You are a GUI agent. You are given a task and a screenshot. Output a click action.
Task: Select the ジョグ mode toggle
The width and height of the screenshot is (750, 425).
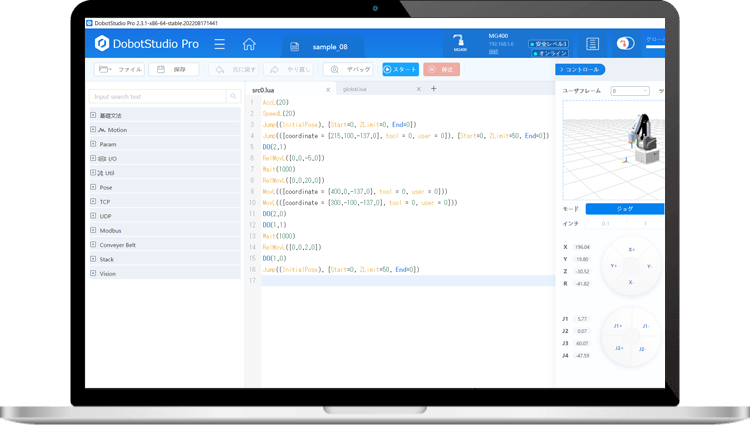[623, 208]
